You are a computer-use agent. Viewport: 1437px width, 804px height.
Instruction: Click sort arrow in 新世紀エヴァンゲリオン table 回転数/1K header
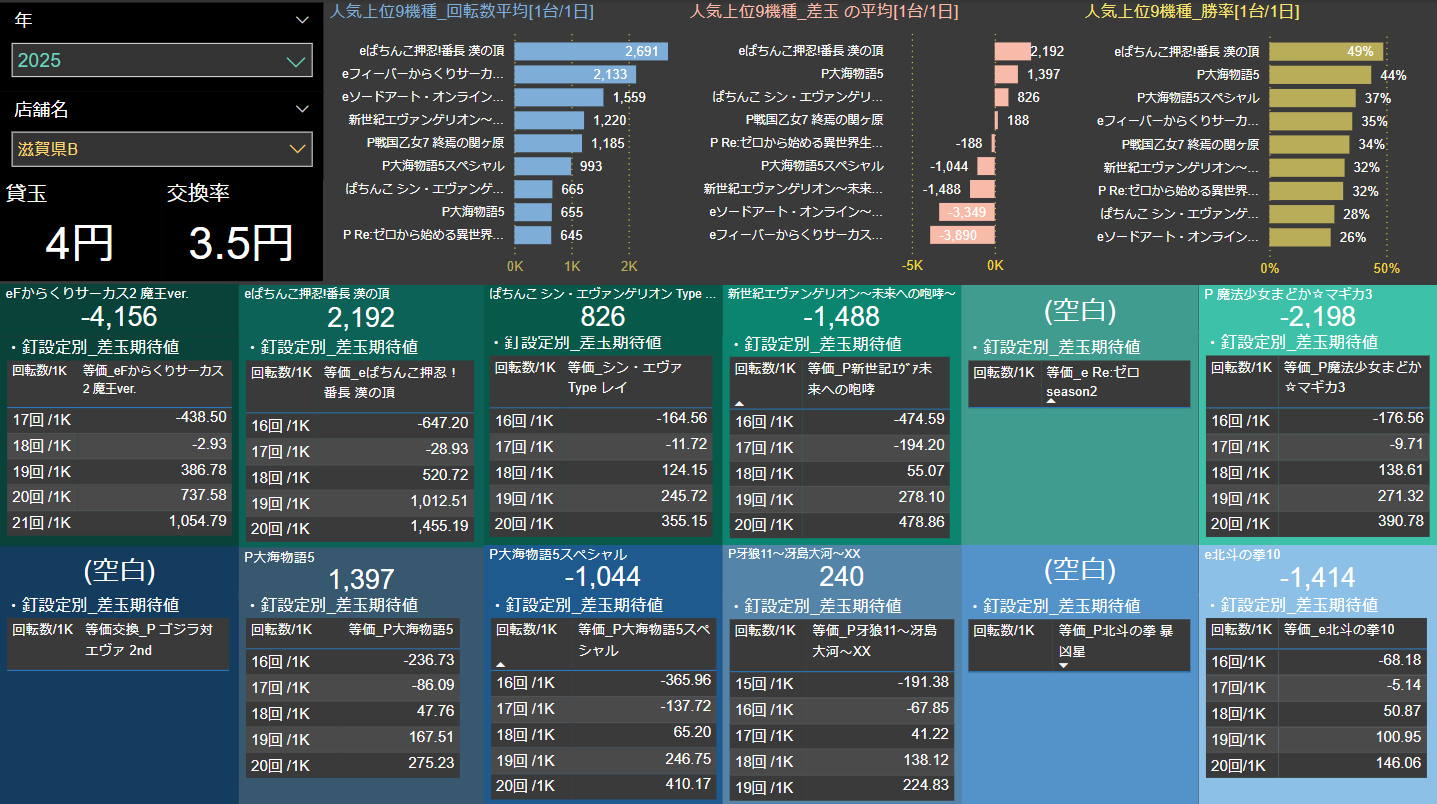(x=740, y=402)
